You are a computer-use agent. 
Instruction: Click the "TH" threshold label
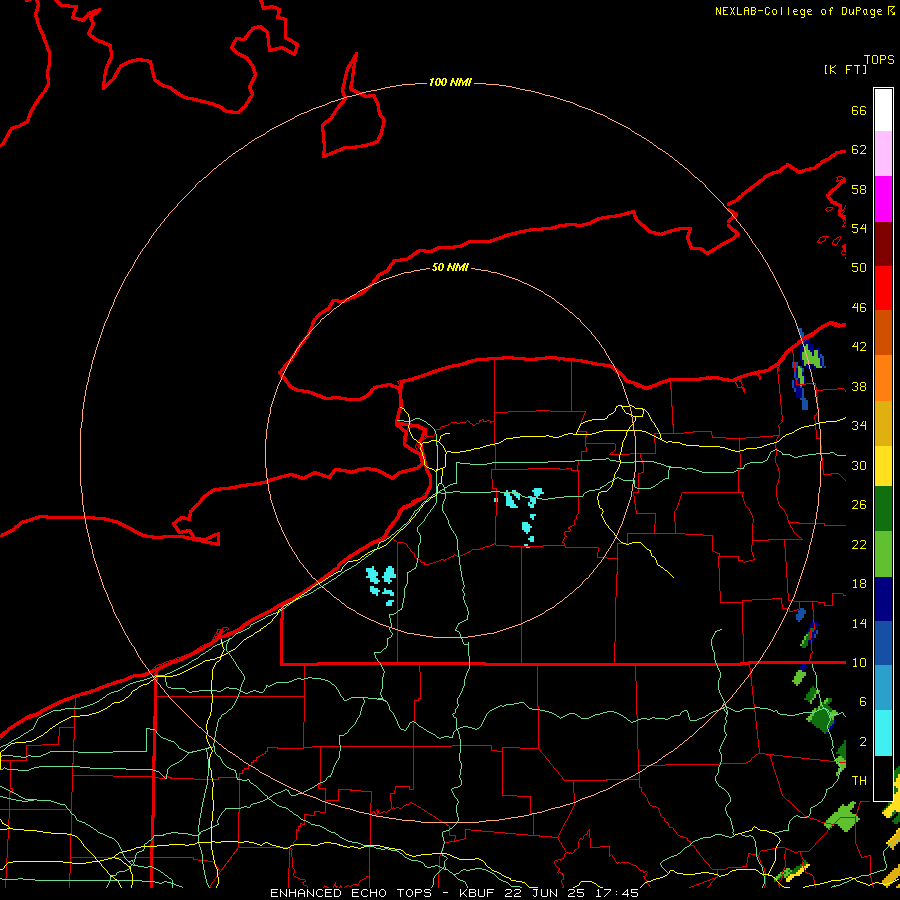pyautogui.click(x=859, y=781)
